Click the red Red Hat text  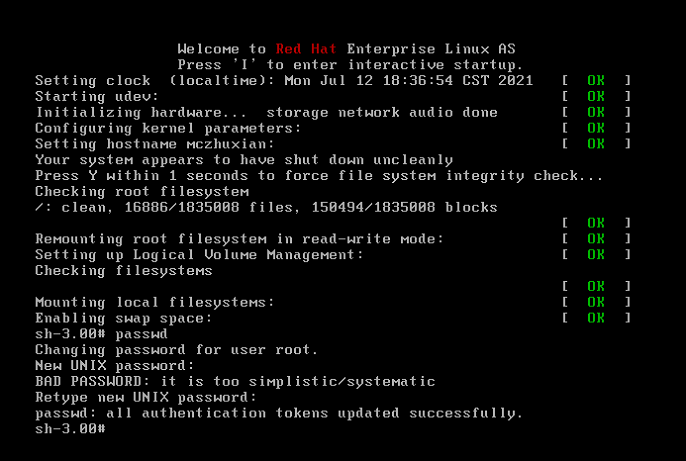pyautogui.click(x=306, y=49)
